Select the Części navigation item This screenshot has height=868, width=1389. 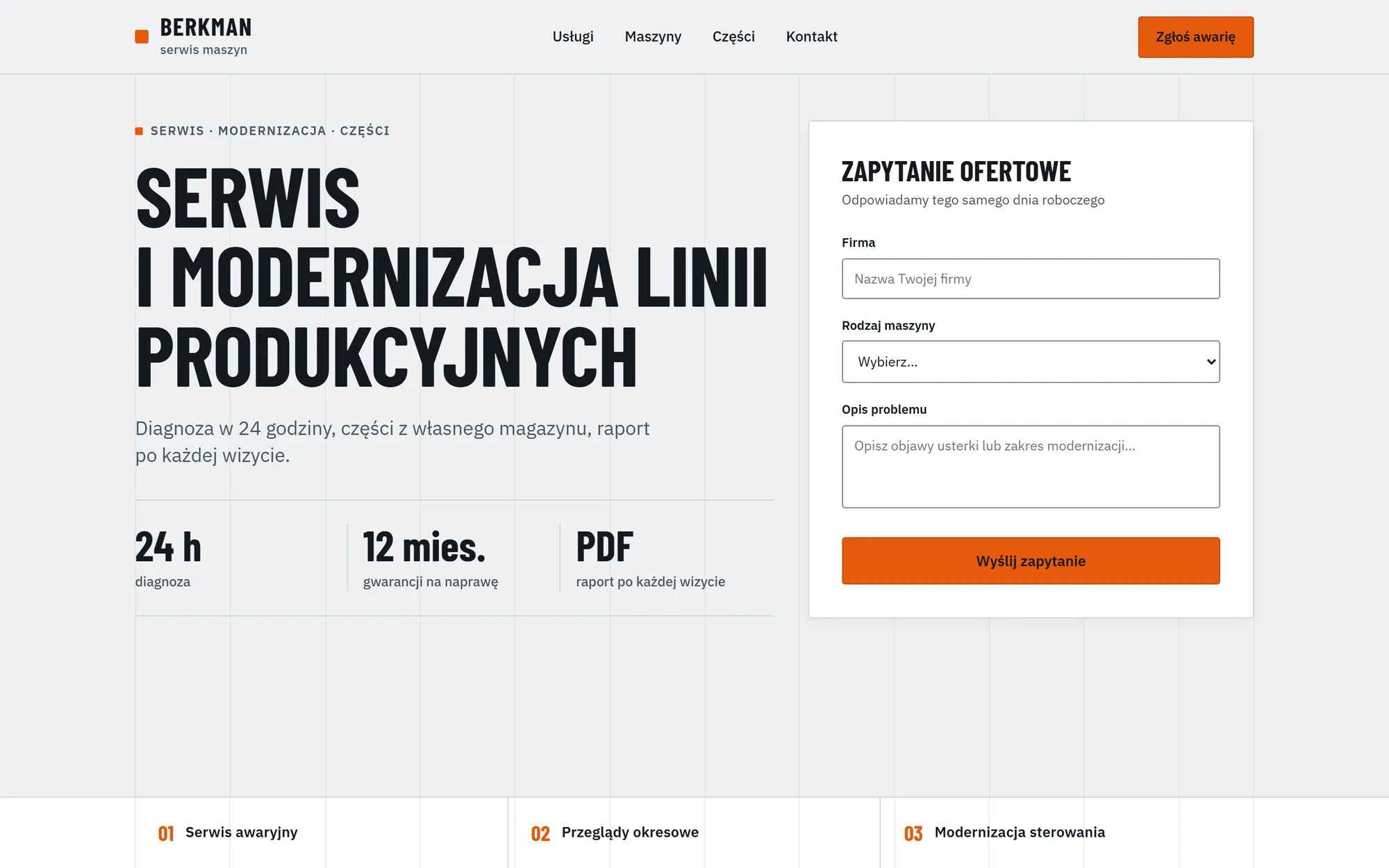pyautogui.click(x=733, y=37)
